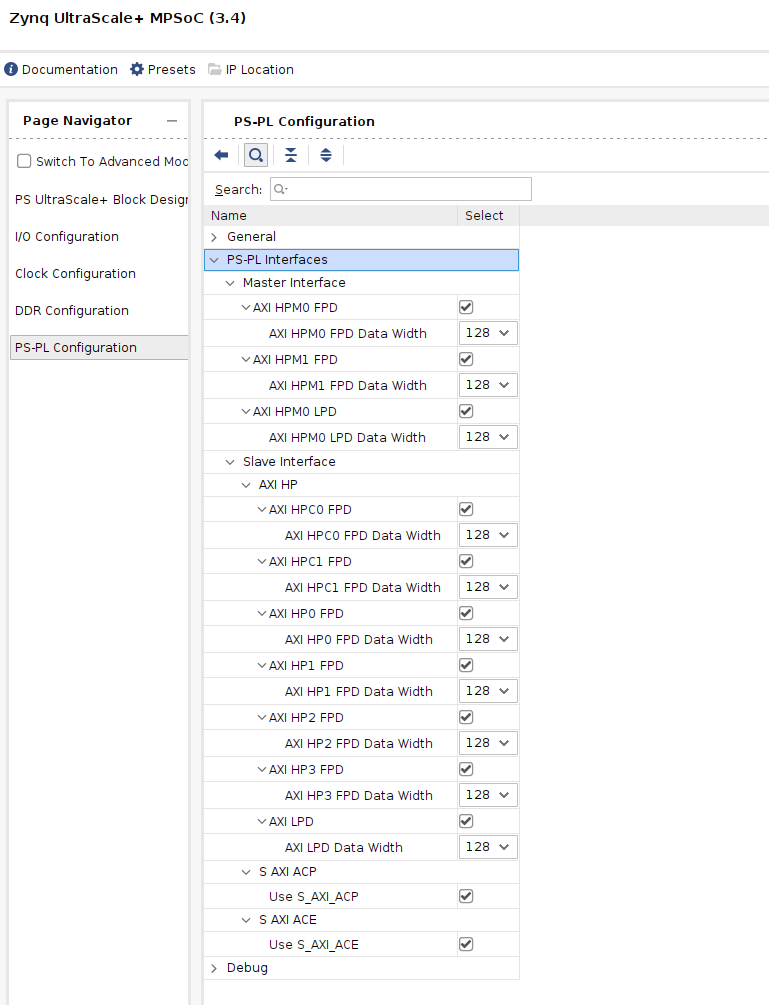Disable the AXI HP3 FPD checkbox
Image resolution: width=769 pixels, height=1005 pixels.
pos(466,768)
